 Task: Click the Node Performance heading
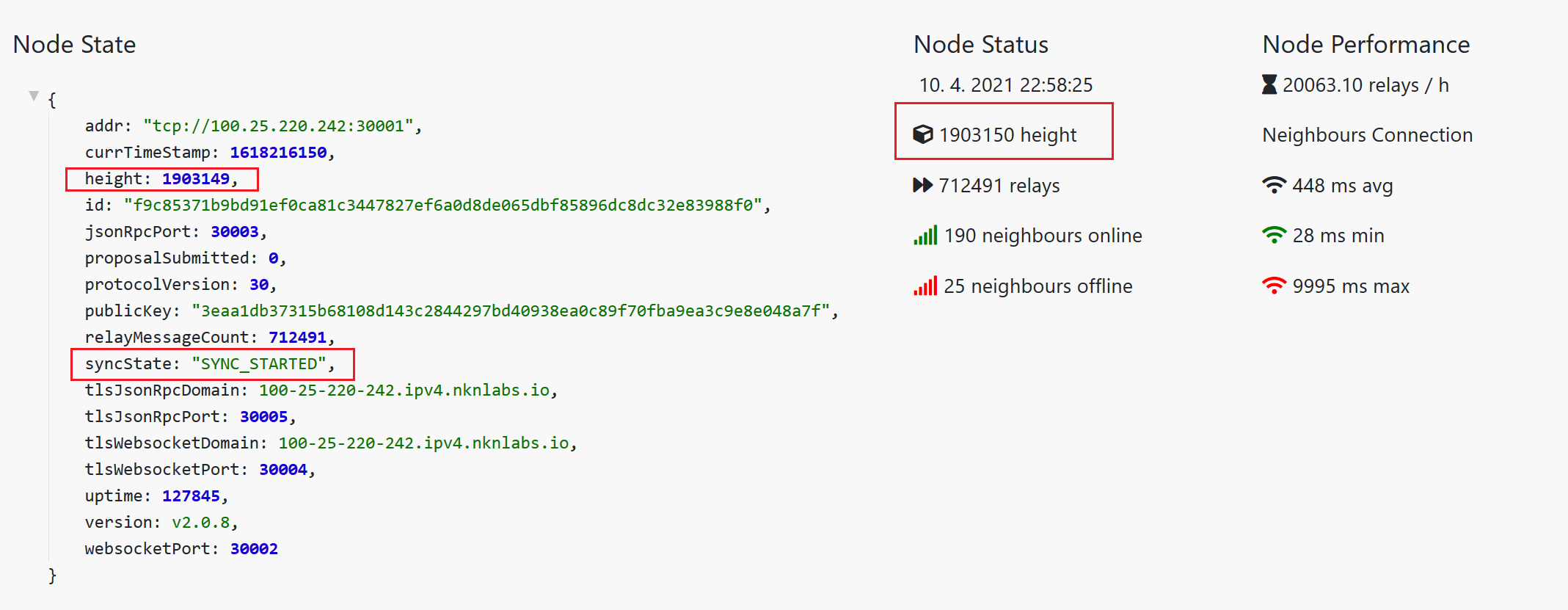1366,45
